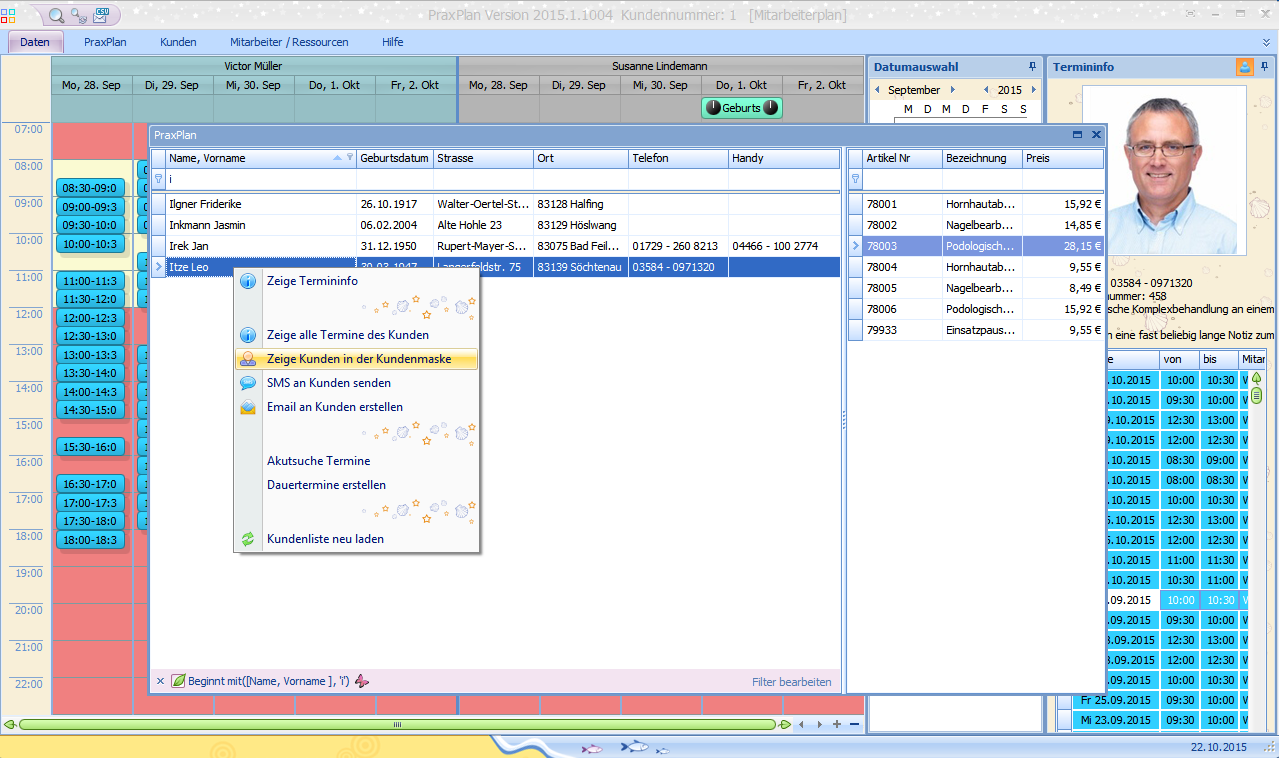The width and height of the screenshot is (1279, 758).
Task: Open the filter history dropdown next to the filter text
Action: tap(362, 681)
